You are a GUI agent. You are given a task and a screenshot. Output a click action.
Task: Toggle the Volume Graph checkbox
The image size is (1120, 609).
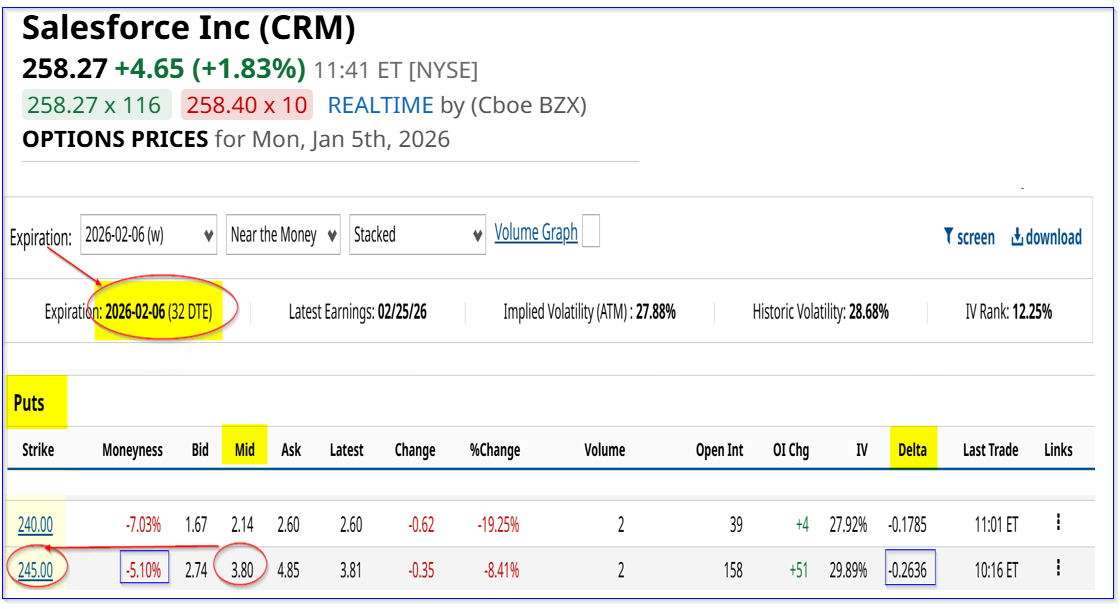[591, 232]
